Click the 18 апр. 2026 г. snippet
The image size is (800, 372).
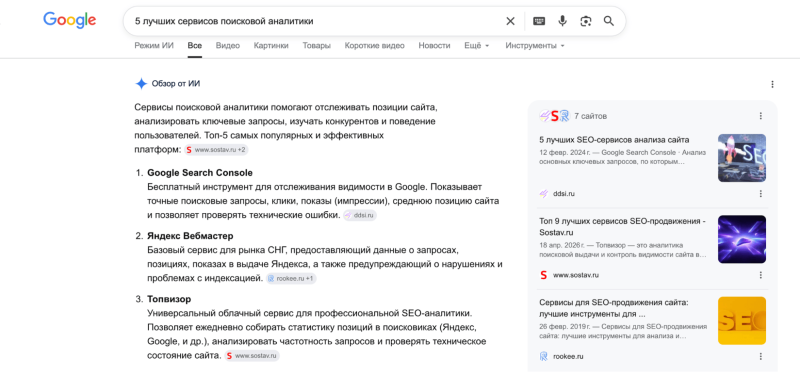[x=622, y=250]
